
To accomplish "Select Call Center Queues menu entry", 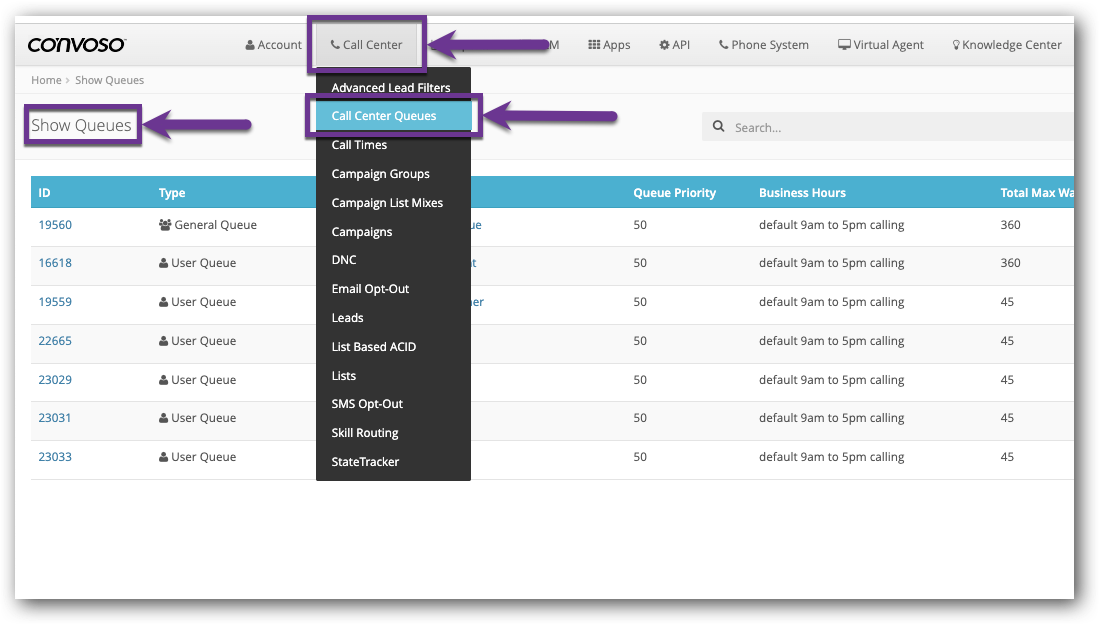I will (x=384, y=116).
